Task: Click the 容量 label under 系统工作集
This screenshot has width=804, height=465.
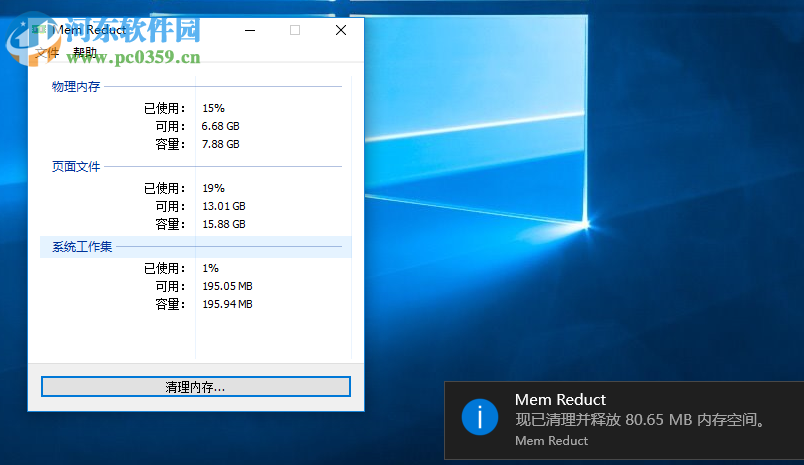Action: tap(170, 304)
